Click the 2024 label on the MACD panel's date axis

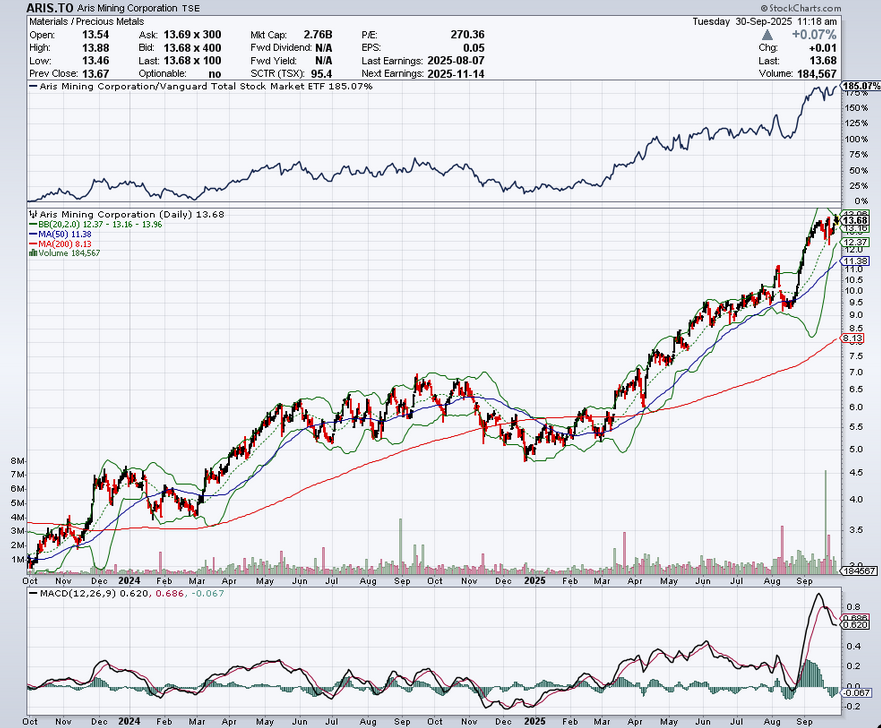pyautogui.click(x=130, y=720)
